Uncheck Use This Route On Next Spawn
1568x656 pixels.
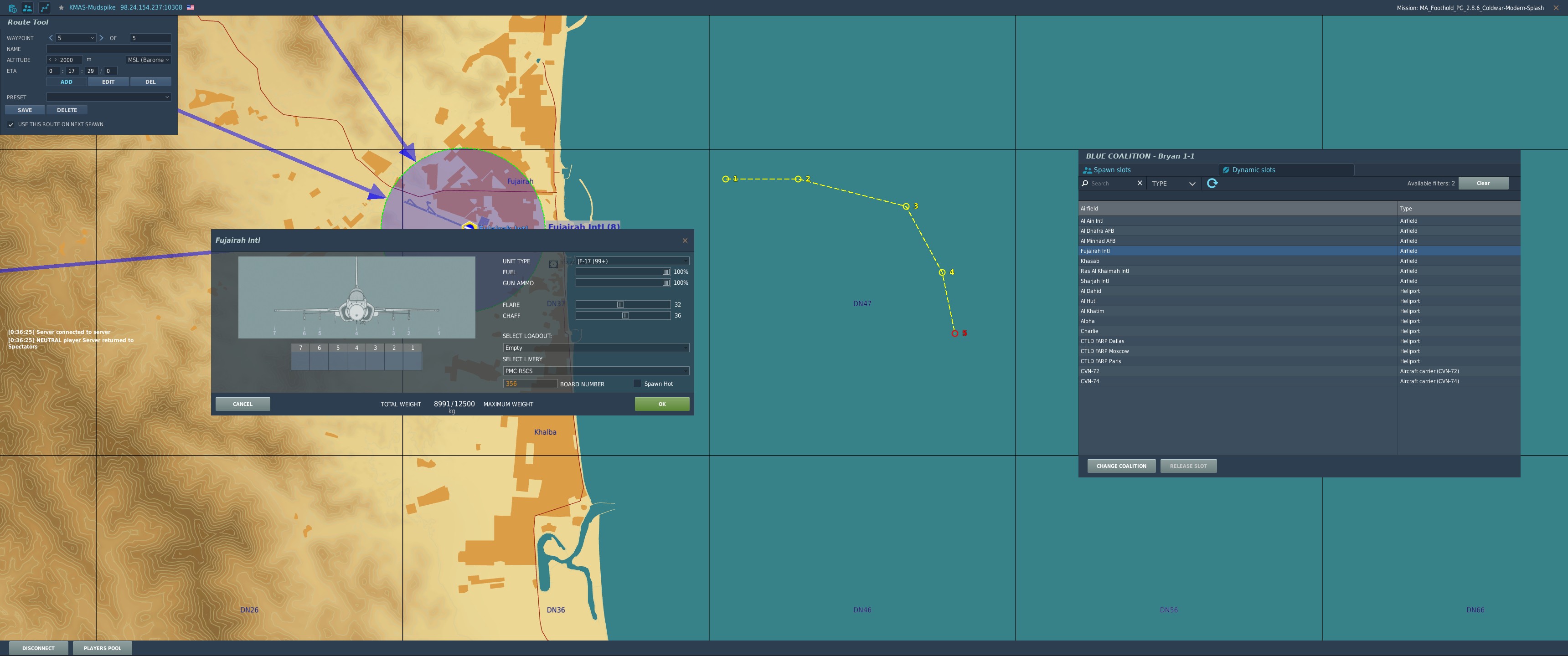click(11, 125)
